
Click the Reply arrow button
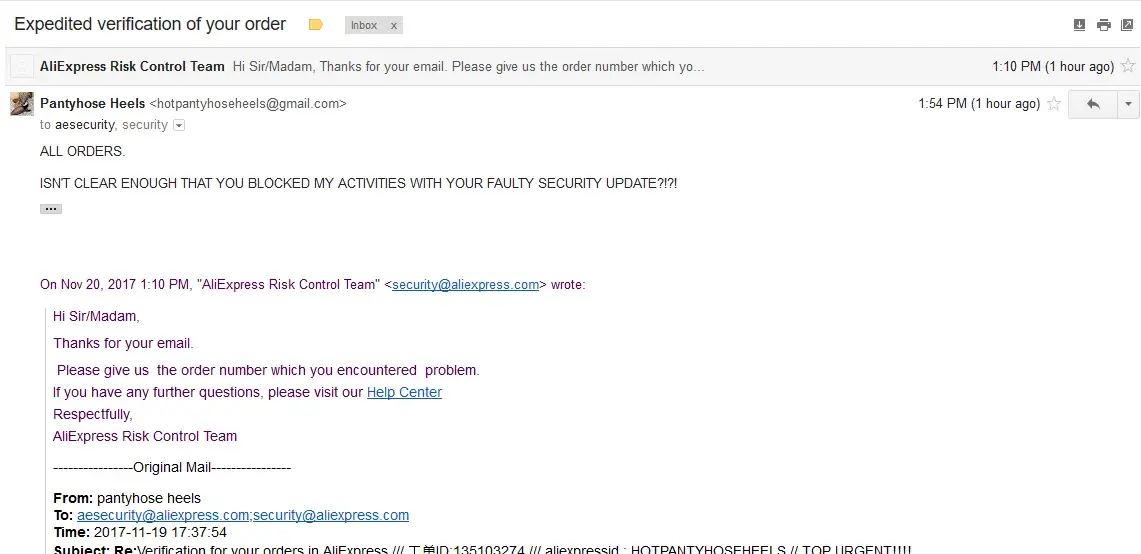pyautogui.click(x=1093, y=104)
